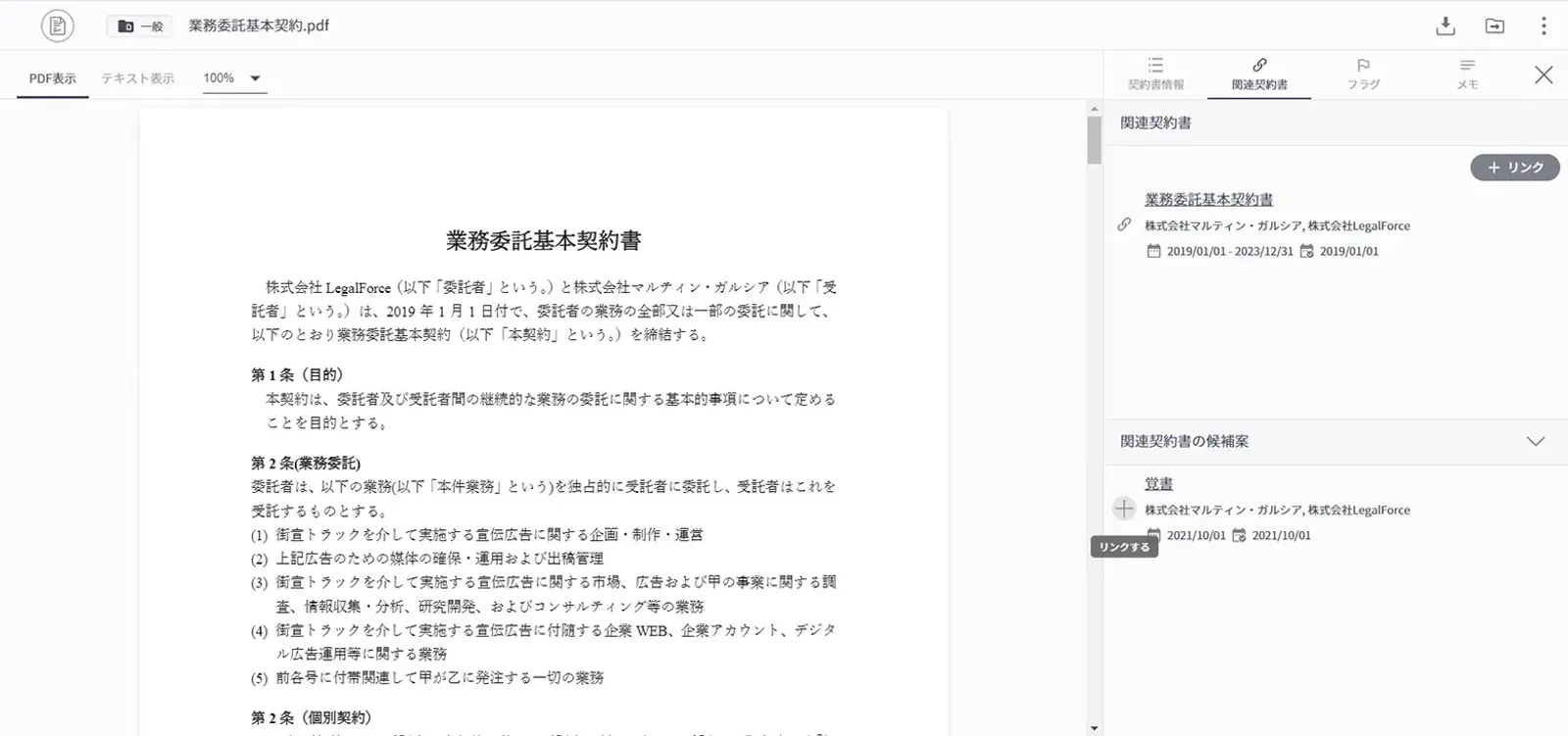Click file name 業務委託基本契約.pdf
The image size is (1568, 736).
(259, 25)
